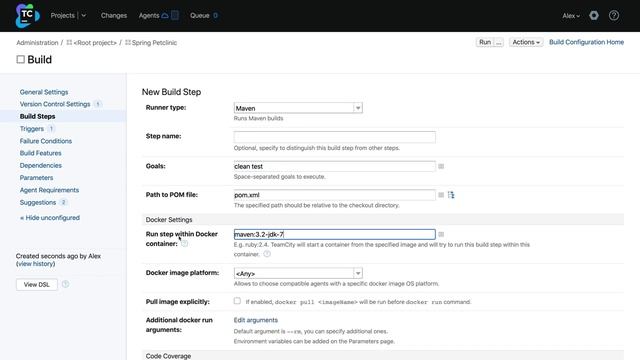Open administration settings gear icon
The height and width of the screenshot is (360, 640).
pos(594,16)
